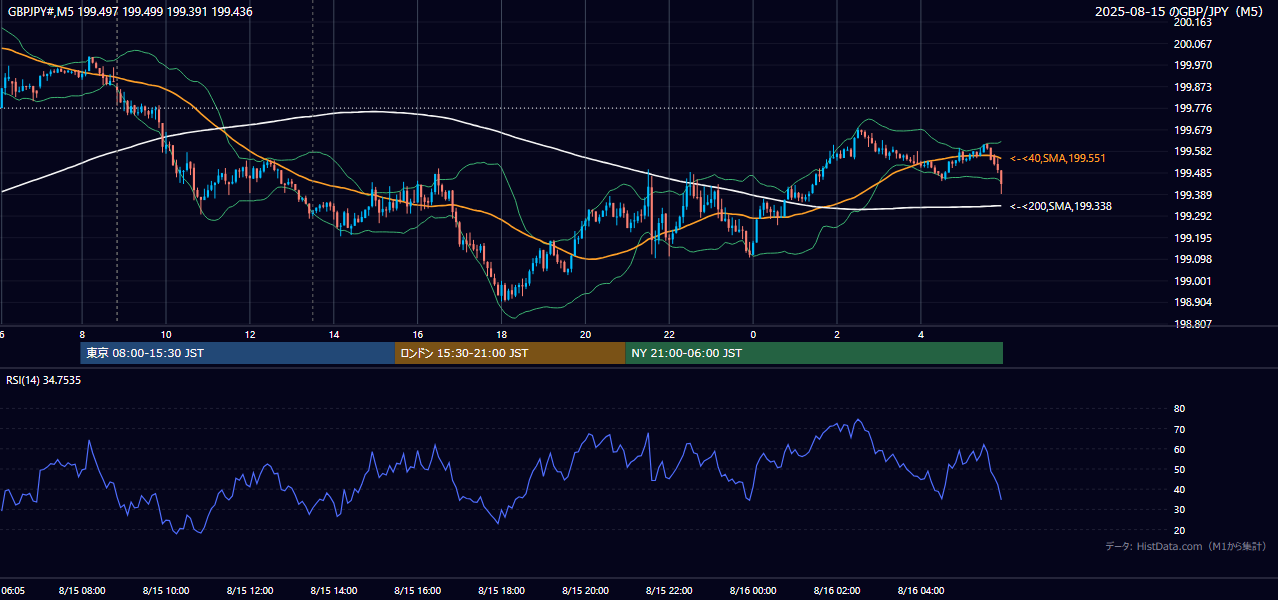Click the '8/15 16:00' bottom axis label

[418, 591]
